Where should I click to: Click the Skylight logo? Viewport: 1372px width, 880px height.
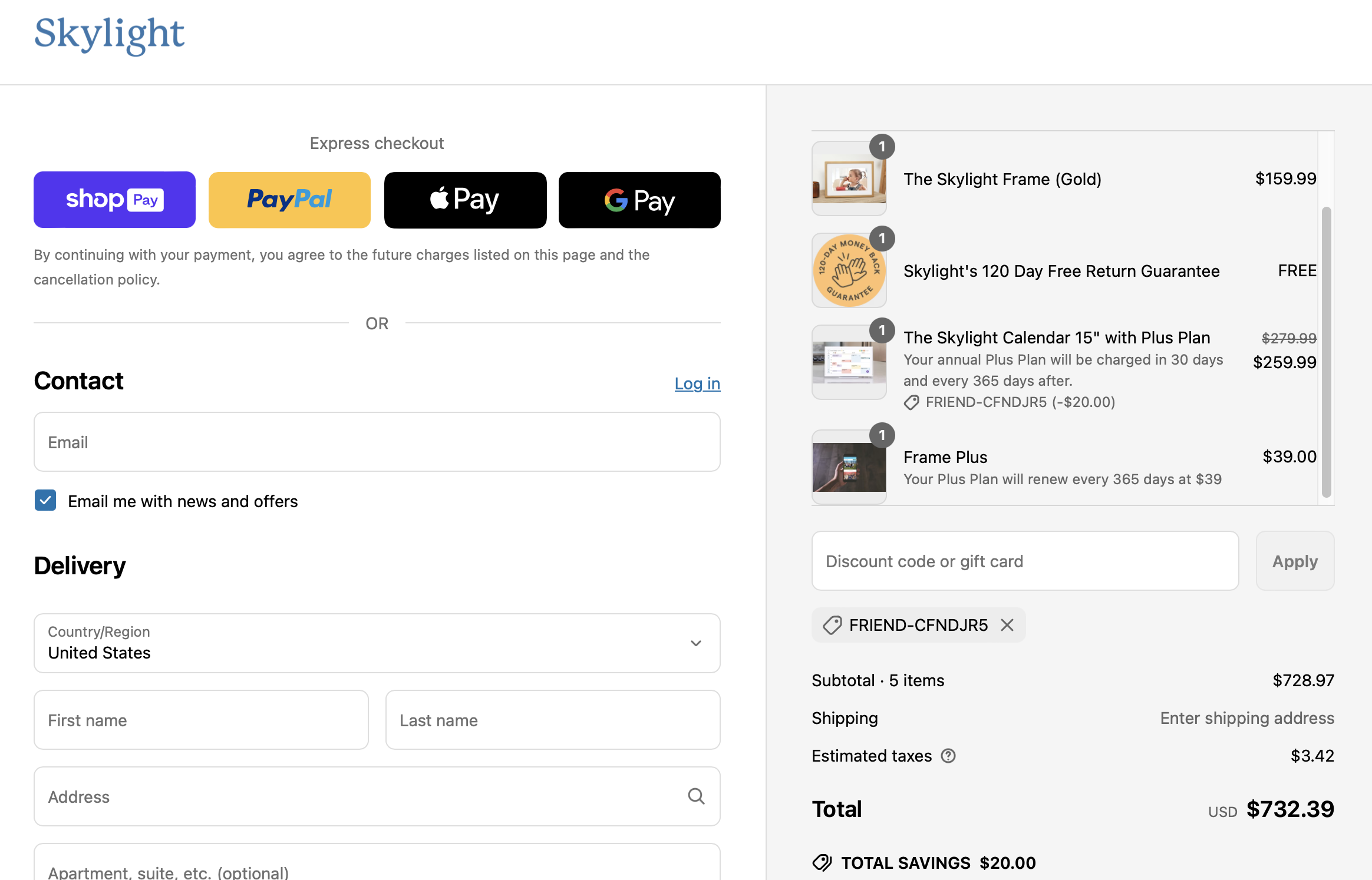pos(110,34)
